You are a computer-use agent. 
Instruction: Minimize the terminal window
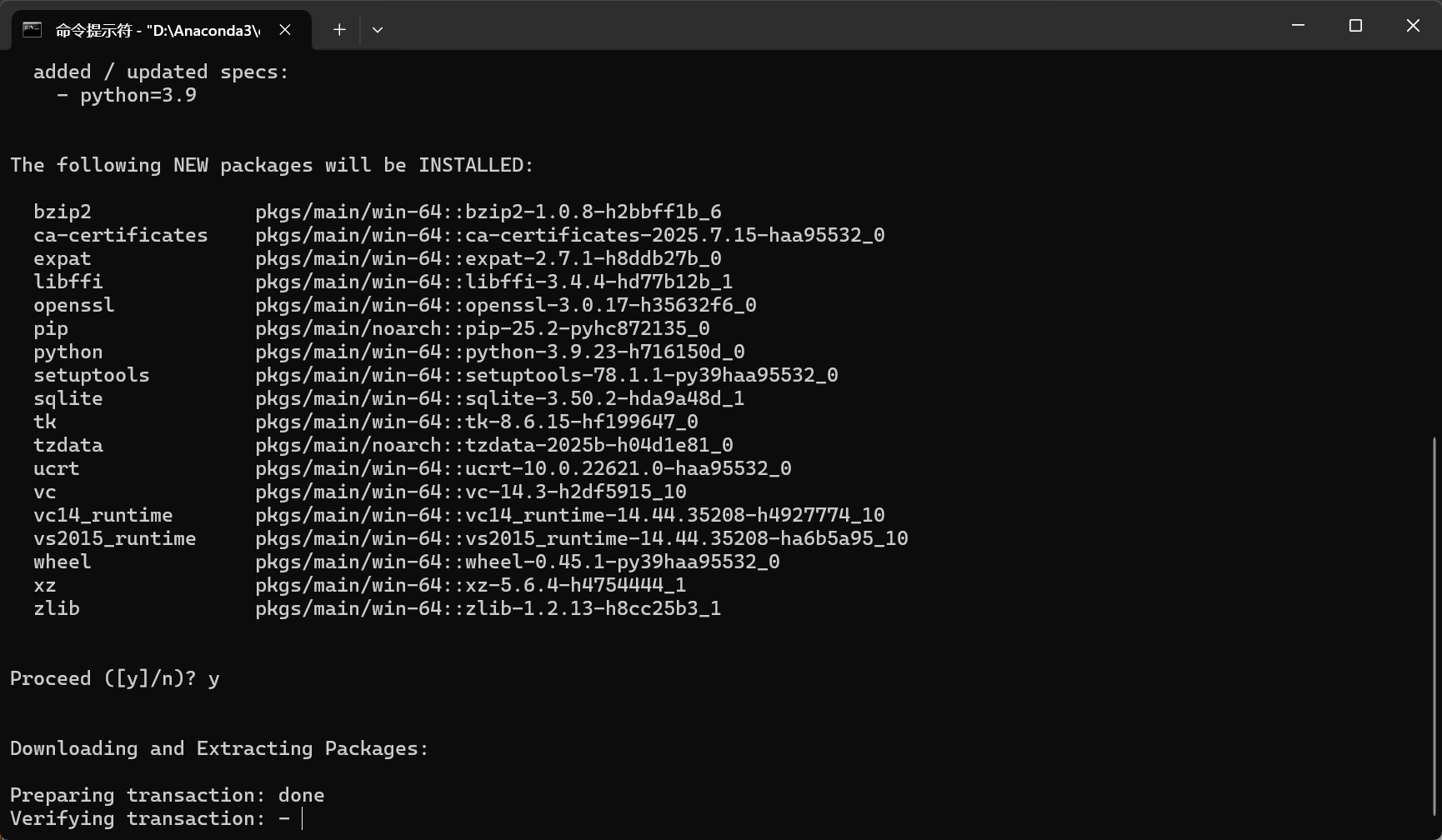1298,26
